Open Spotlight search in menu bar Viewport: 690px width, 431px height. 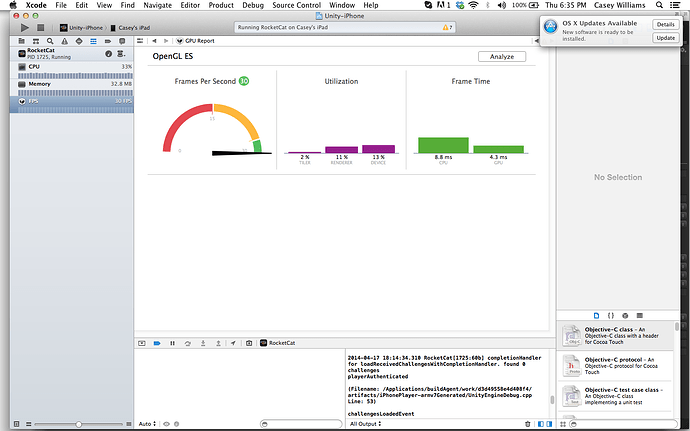click(659, 5)
